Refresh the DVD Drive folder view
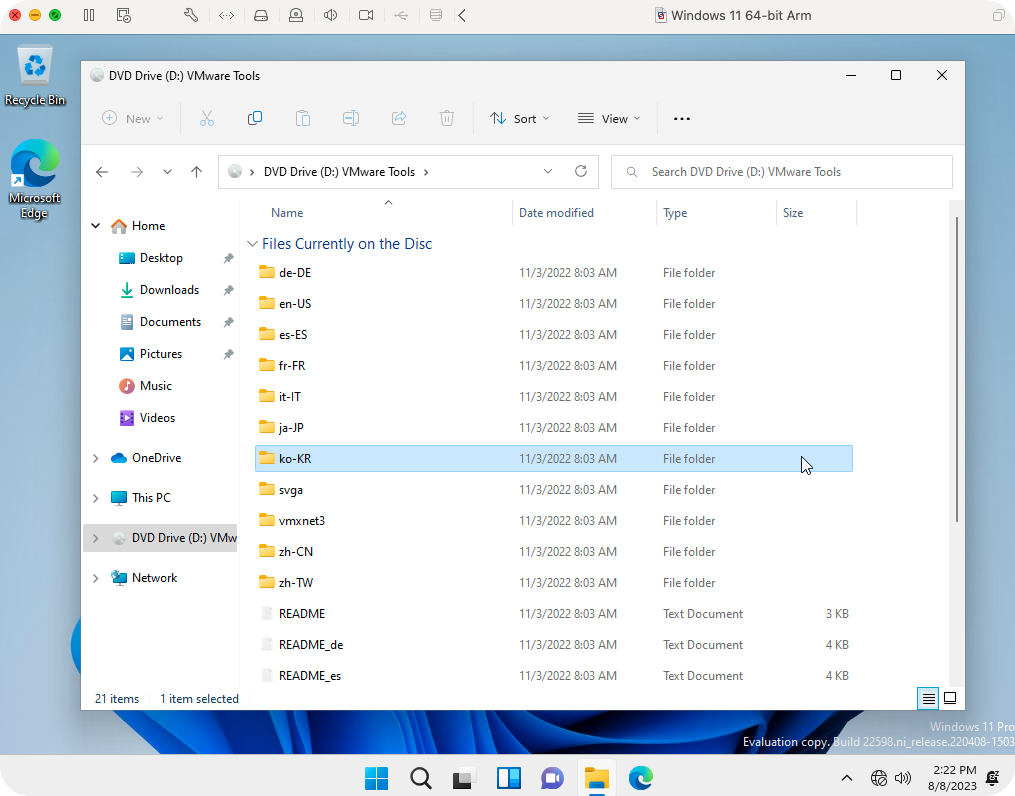Screen dimensions: 1015x796 coord(581,171)
